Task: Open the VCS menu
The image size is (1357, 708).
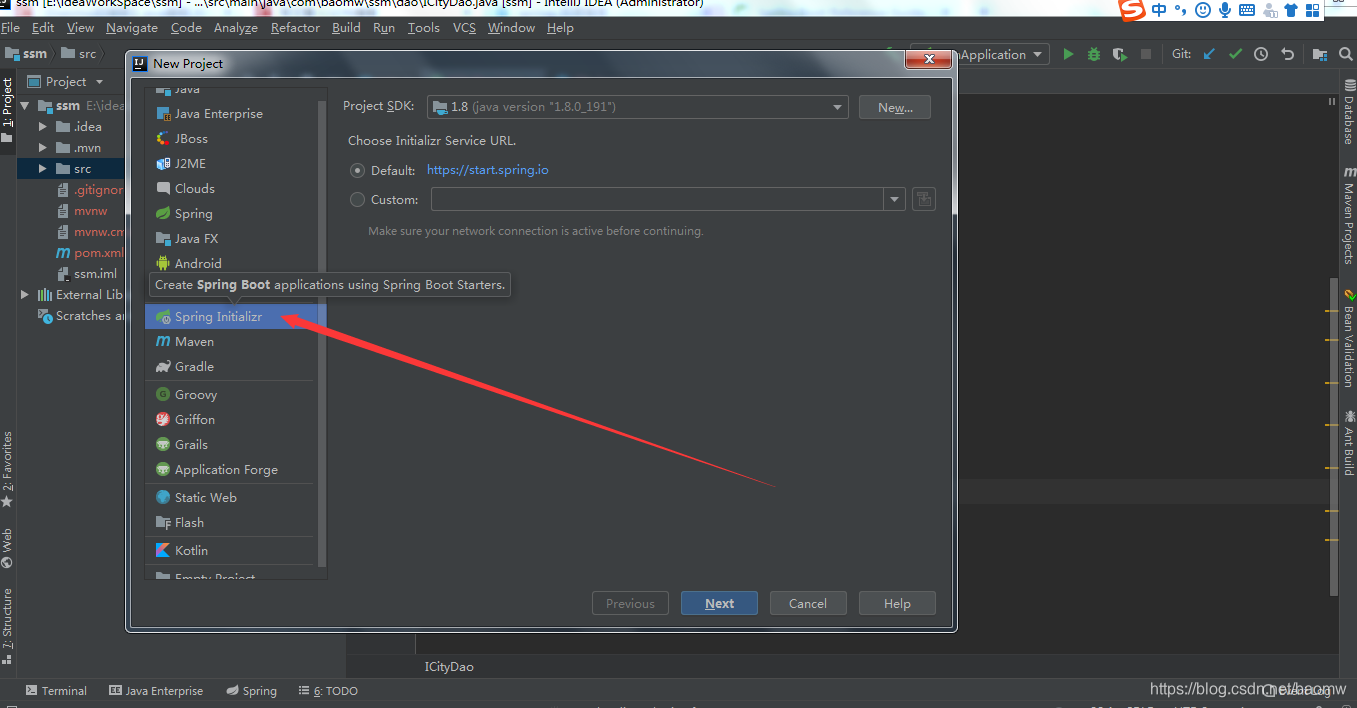Action: click(464, 28)
